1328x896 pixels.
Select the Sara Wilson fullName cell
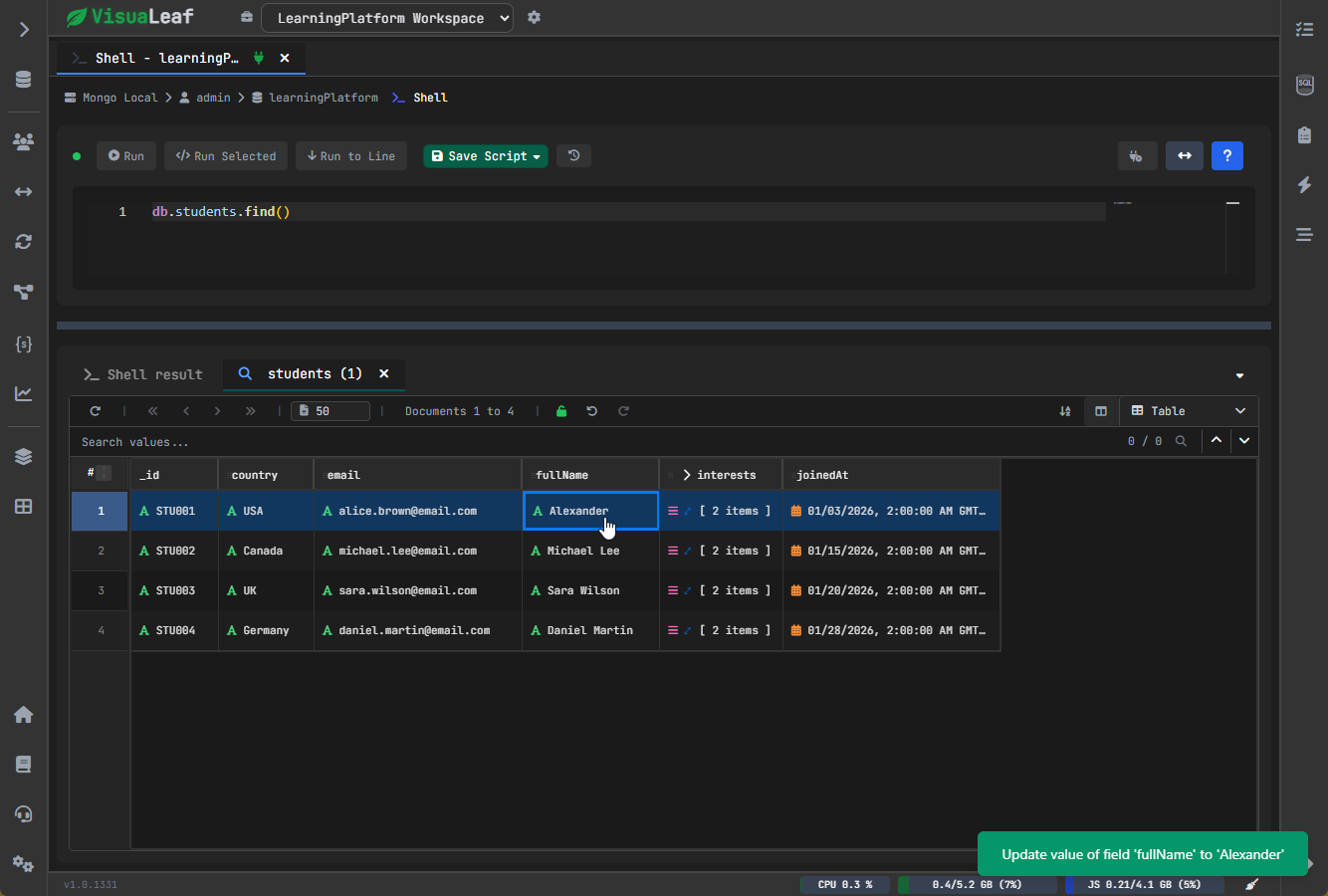[x=590, y=590]
